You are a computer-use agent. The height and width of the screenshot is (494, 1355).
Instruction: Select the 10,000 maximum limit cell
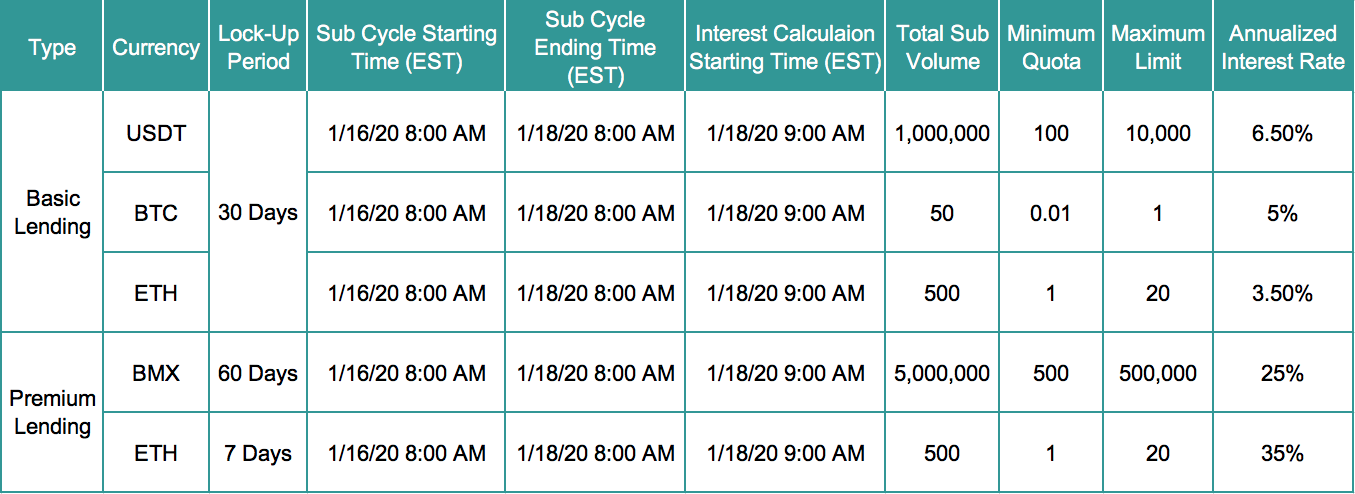[x=1158, y=132]
